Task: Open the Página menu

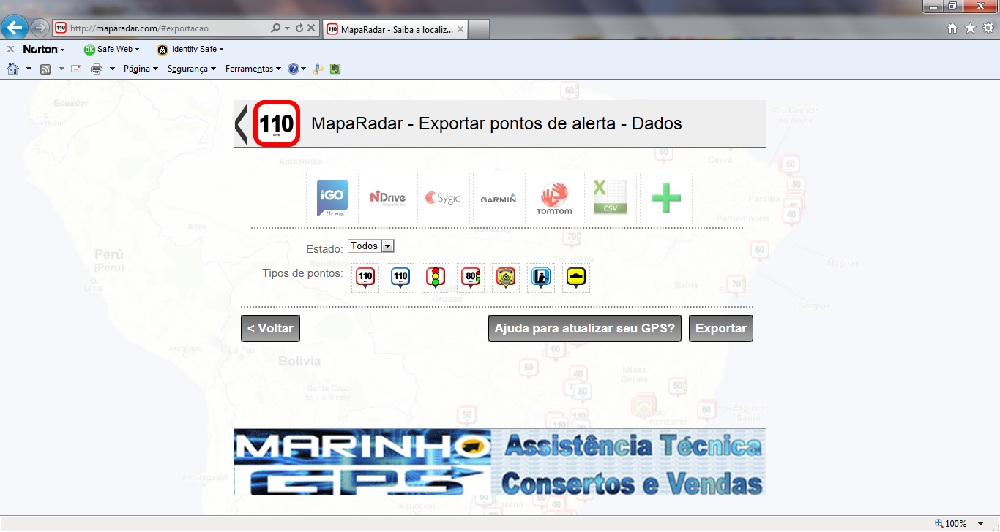Action: click(140, 69)
